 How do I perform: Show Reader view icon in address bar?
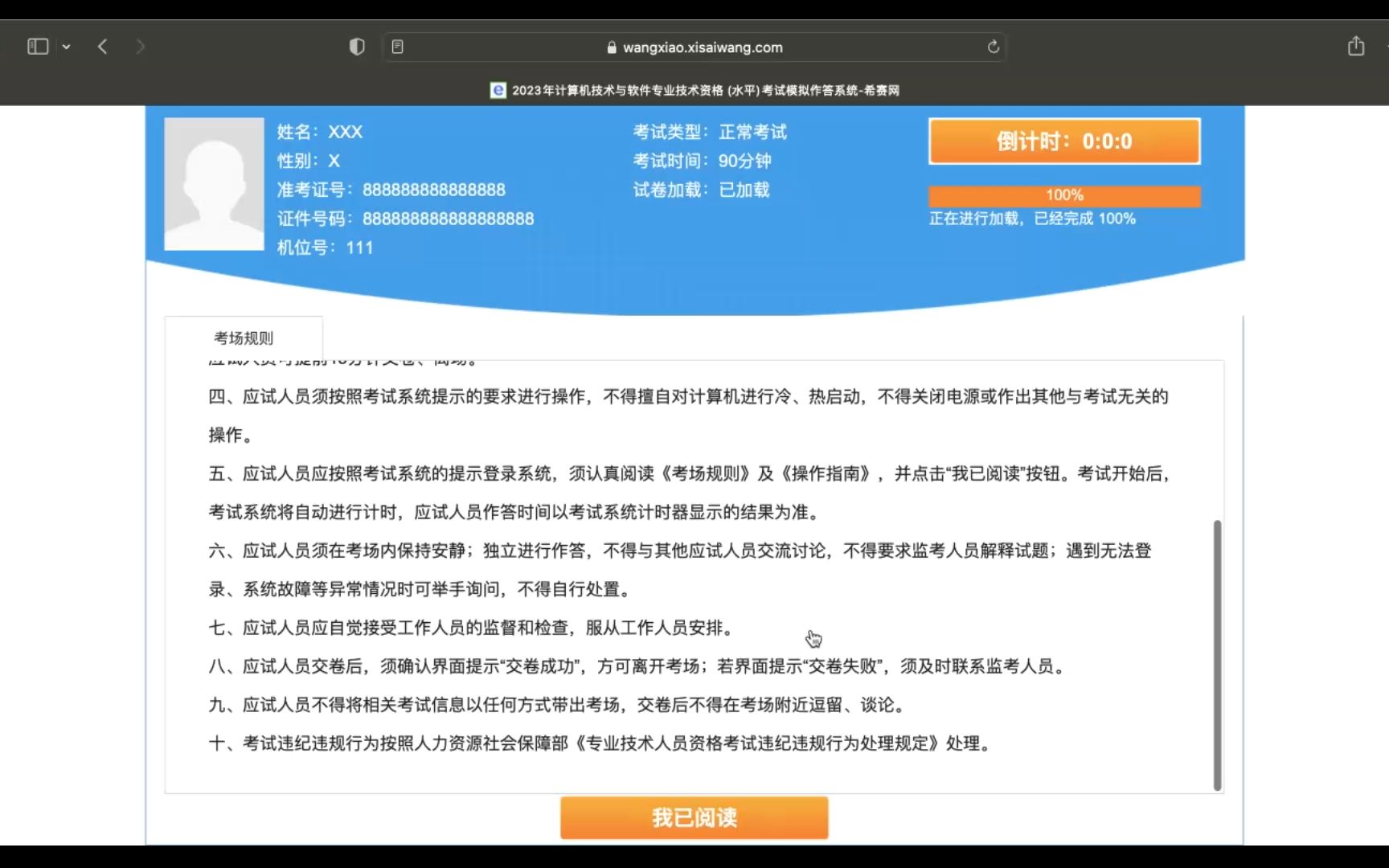pos(397,47)
